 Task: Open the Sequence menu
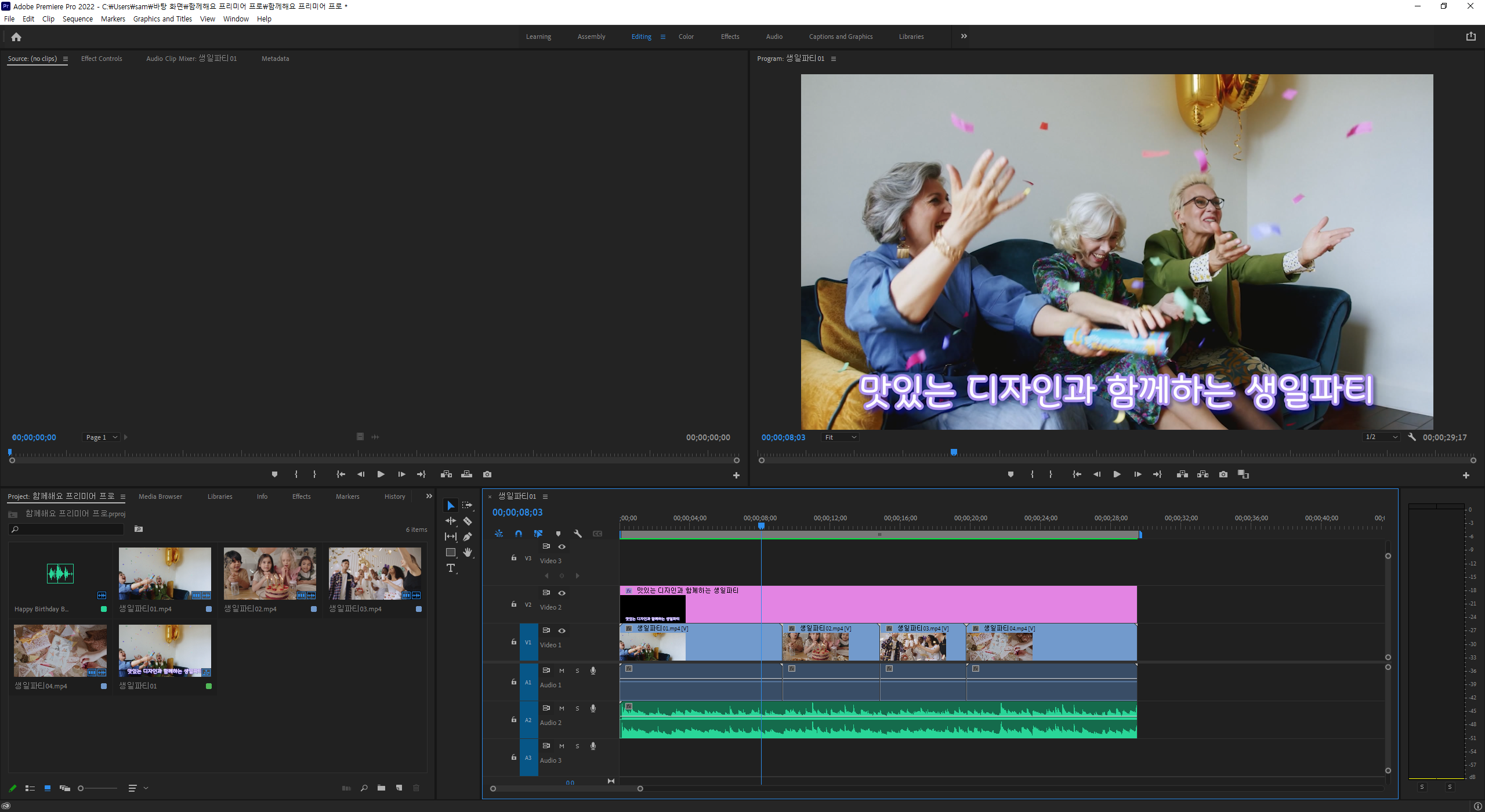pos(78,19)
